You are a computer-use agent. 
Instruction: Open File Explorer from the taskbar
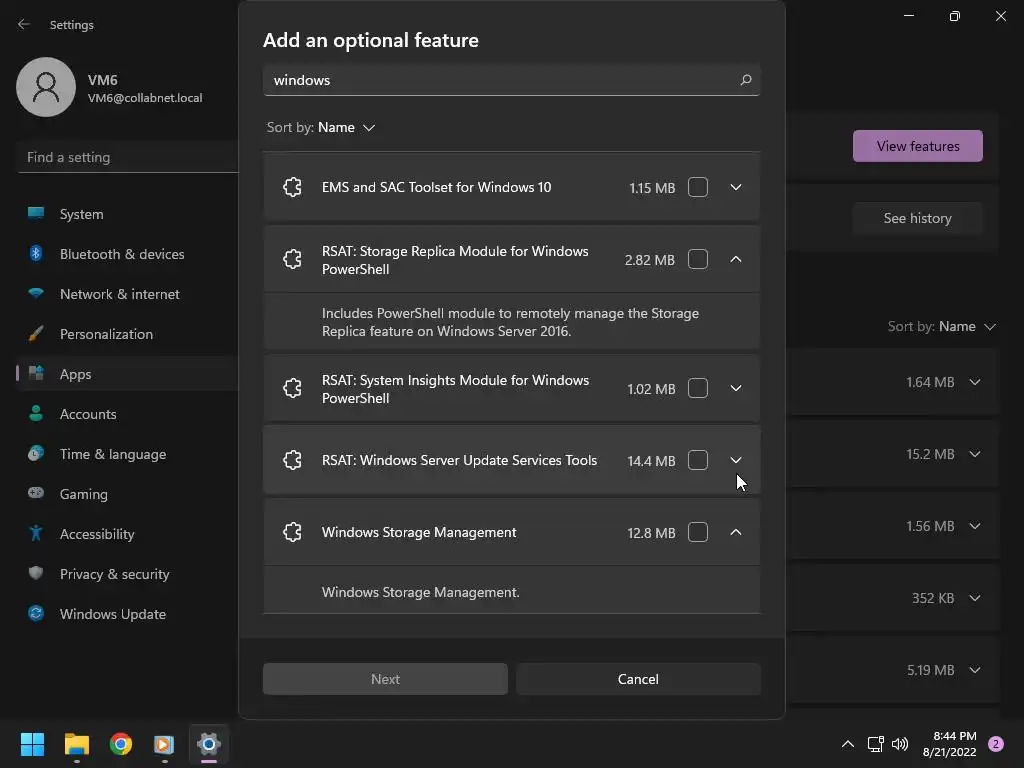point(77,744)
